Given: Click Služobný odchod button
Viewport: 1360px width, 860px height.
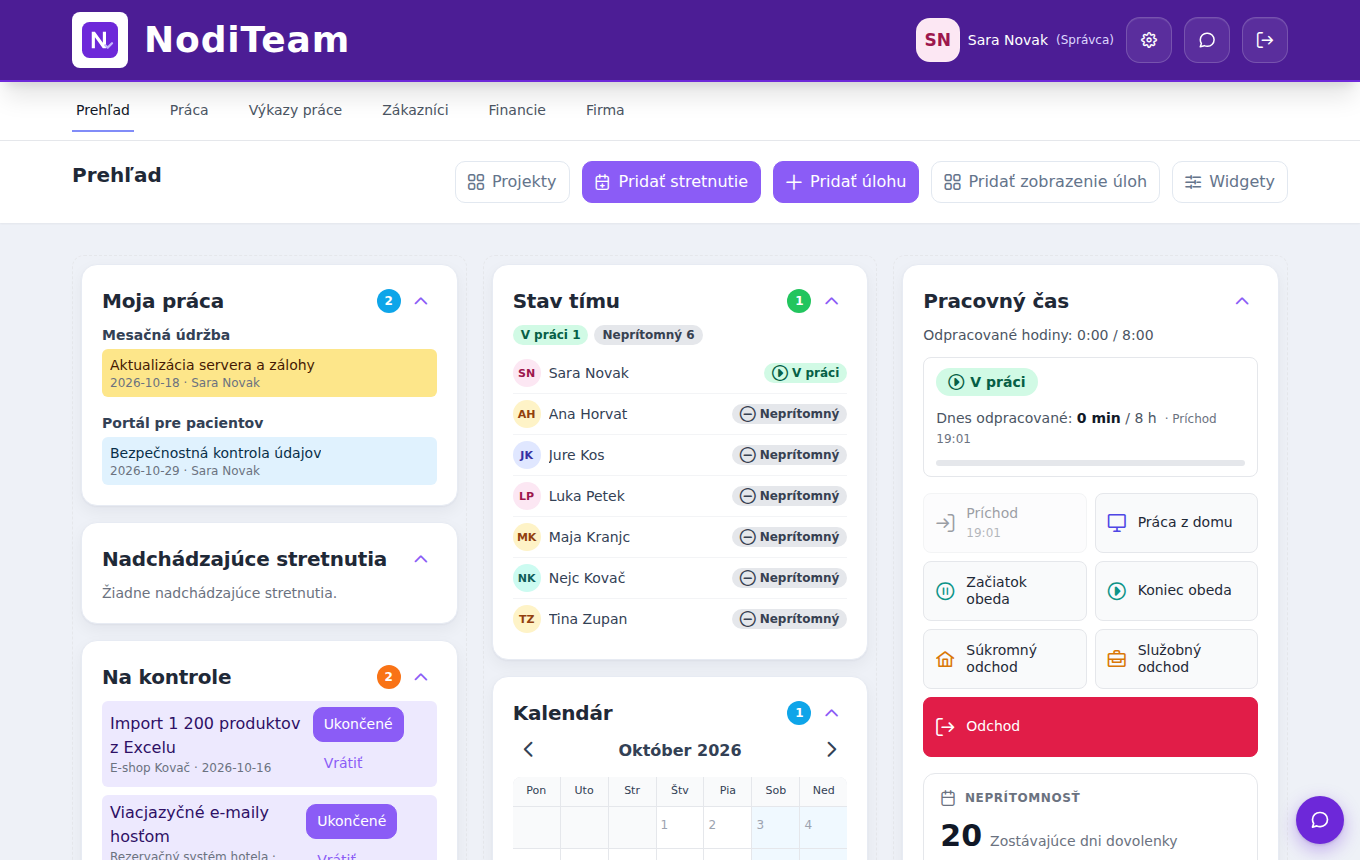Looking at the screenshot, I should click(1176, 658).
